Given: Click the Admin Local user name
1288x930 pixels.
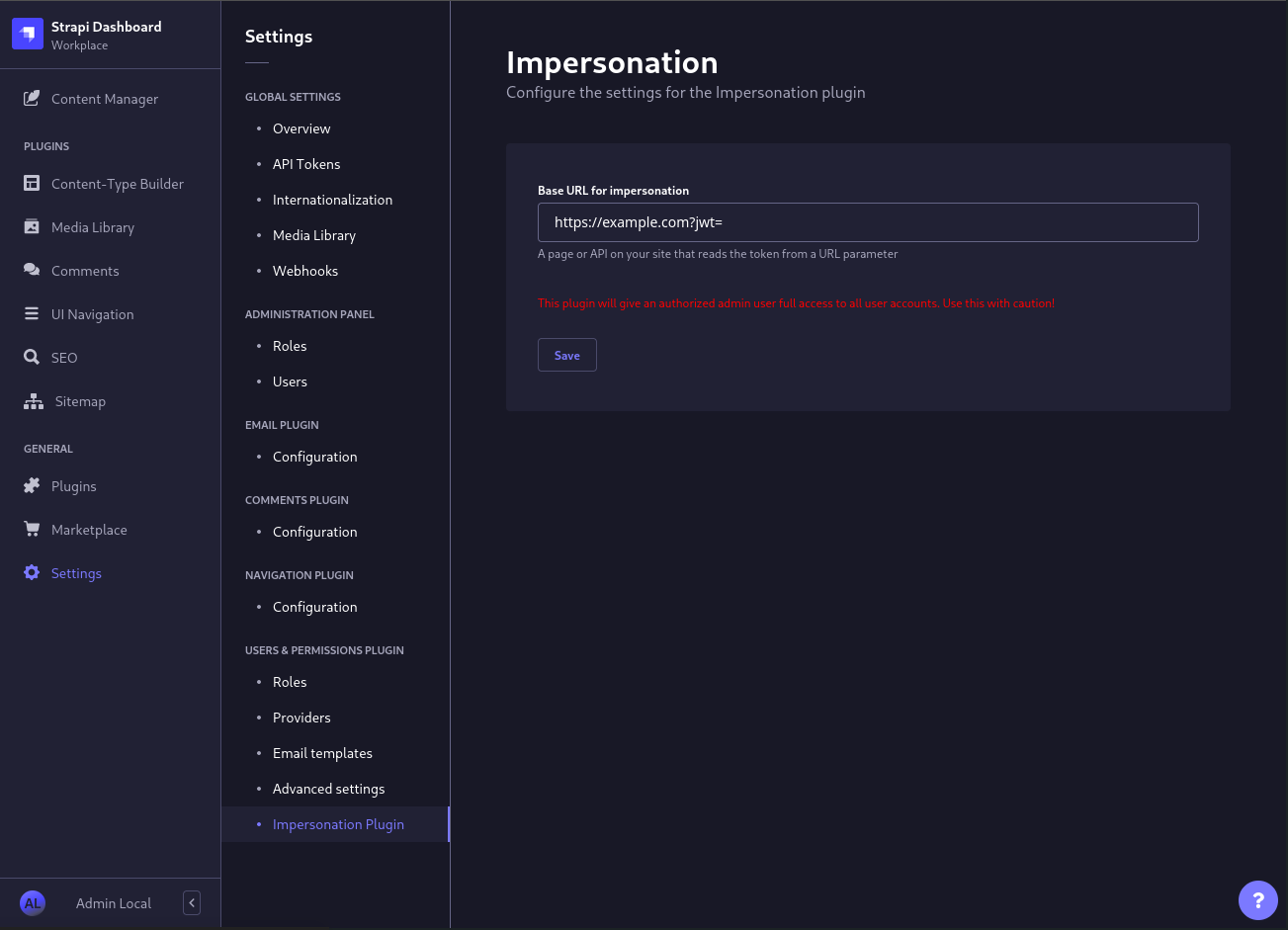Looking at the screenshot, I should click(114, 903).
